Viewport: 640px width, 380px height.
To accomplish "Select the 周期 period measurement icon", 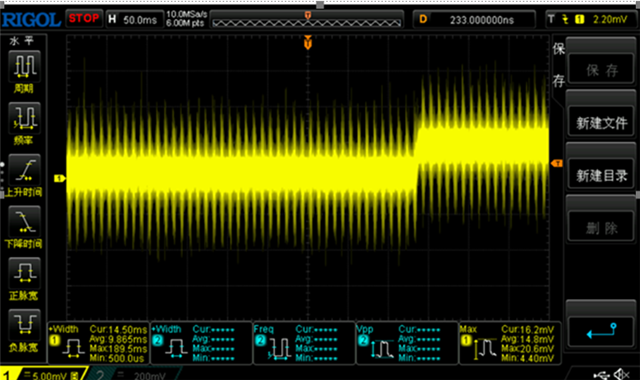I will (x=24, y=66).
